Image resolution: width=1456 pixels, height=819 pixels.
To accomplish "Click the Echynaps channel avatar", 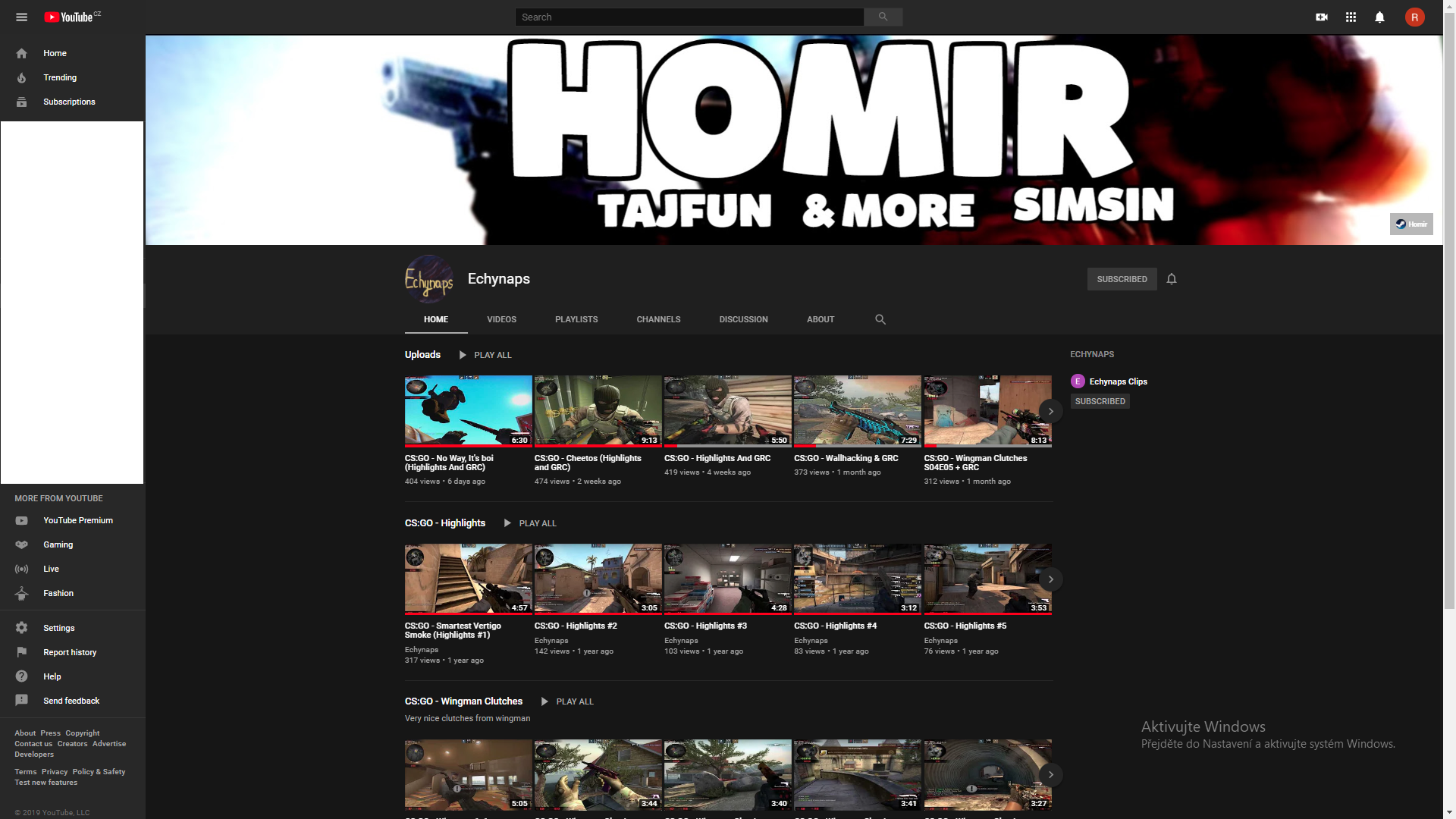I will click(x=429, y=279).
